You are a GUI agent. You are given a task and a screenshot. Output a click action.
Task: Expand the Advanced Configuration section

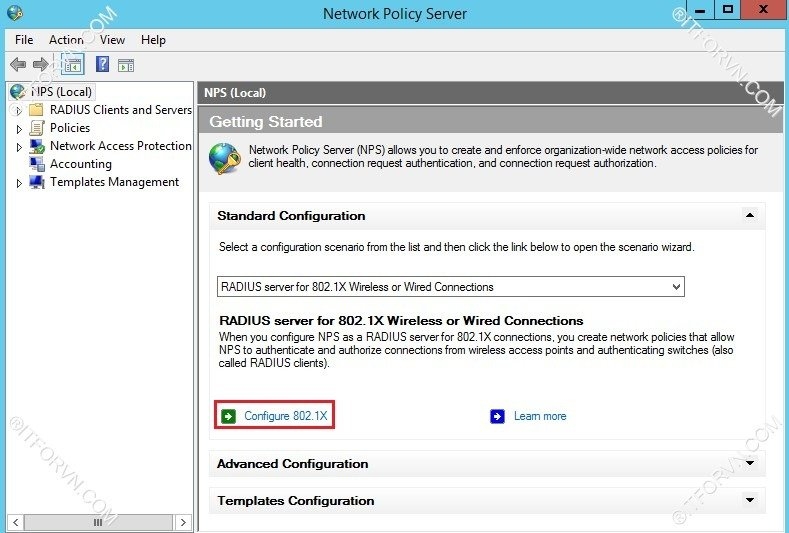[x=749, y=464]
